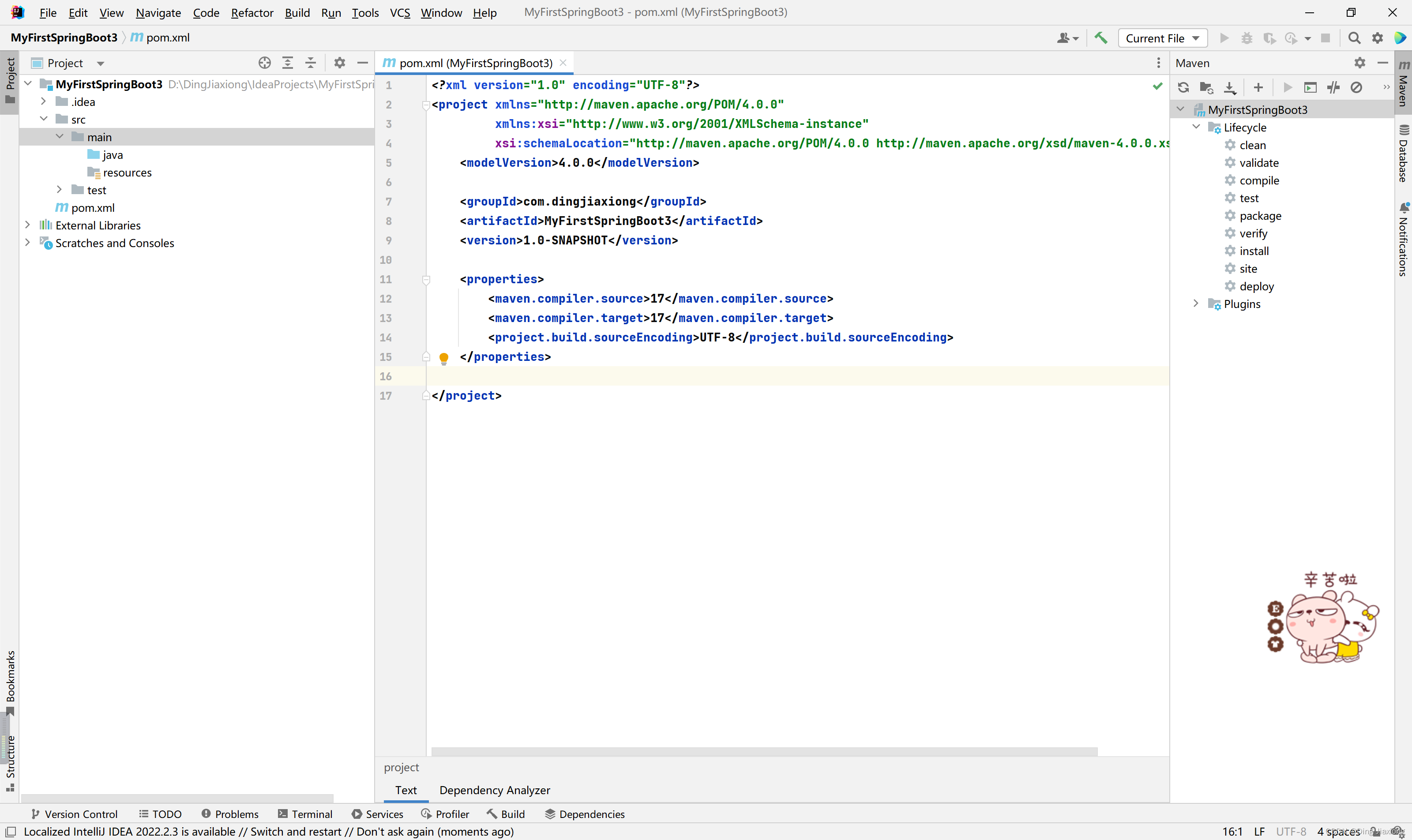Click the intention lightbulb on line 15
This screenshot has width=1412, height=840.
[x=444, y=358]
